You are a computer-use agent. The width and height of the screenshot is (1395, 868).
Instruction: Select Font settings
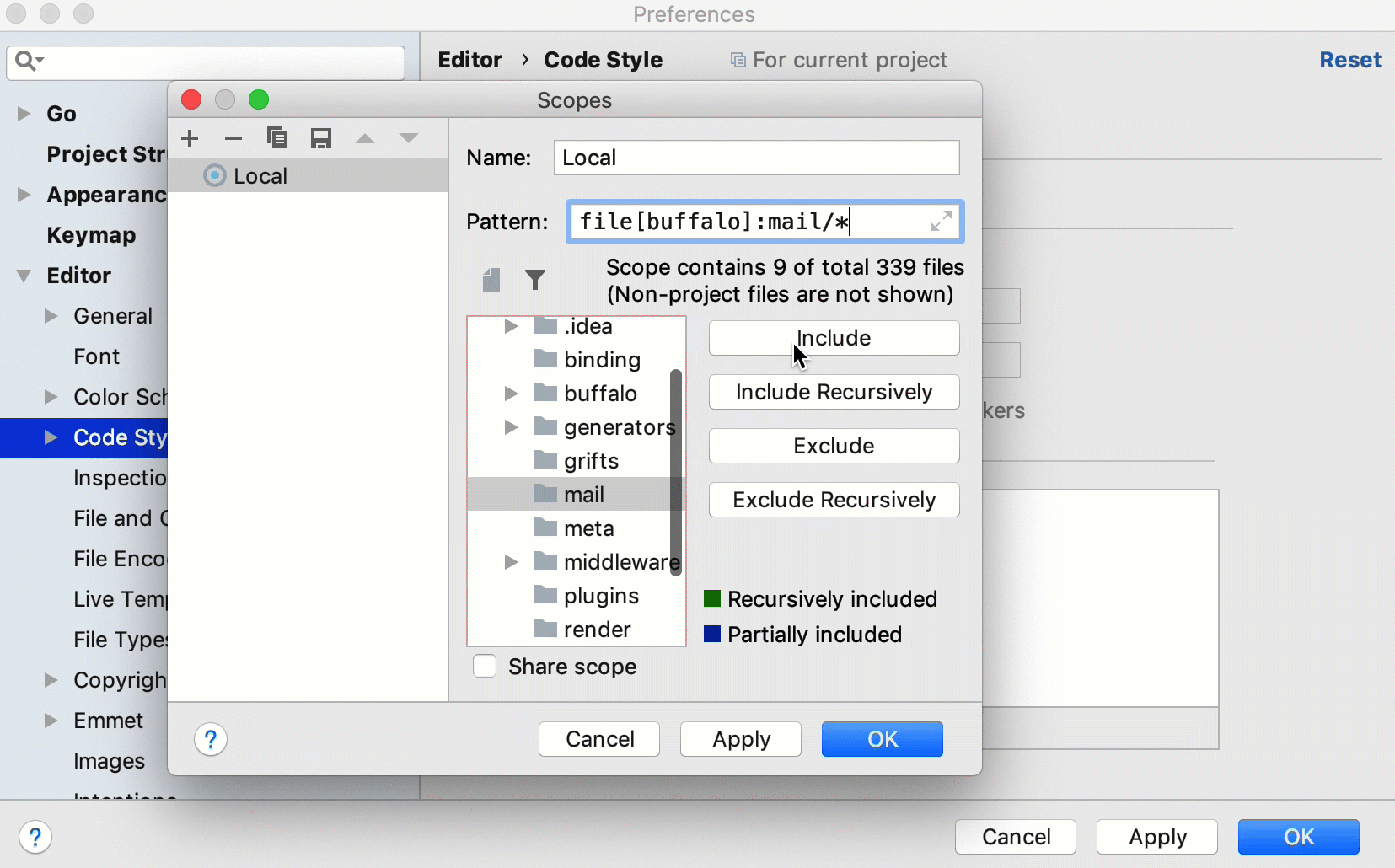click(x=97, y=356)
